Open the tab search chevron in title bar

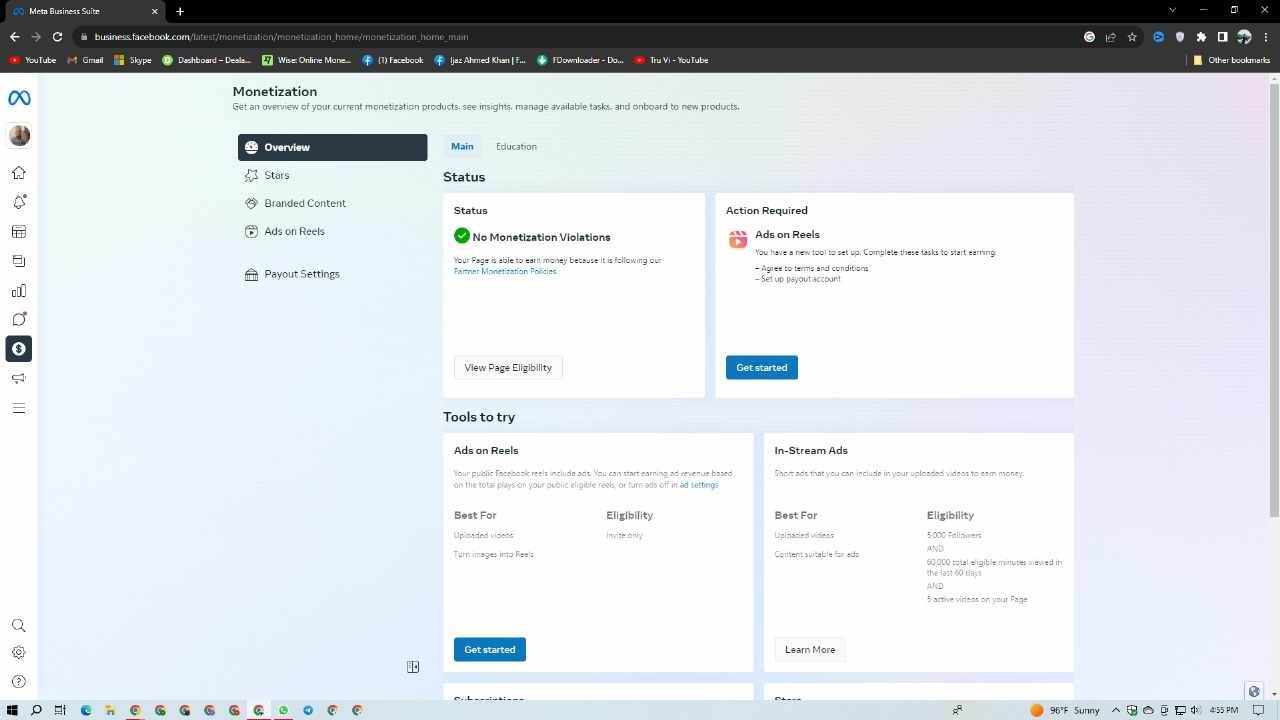coord(1172,10)
